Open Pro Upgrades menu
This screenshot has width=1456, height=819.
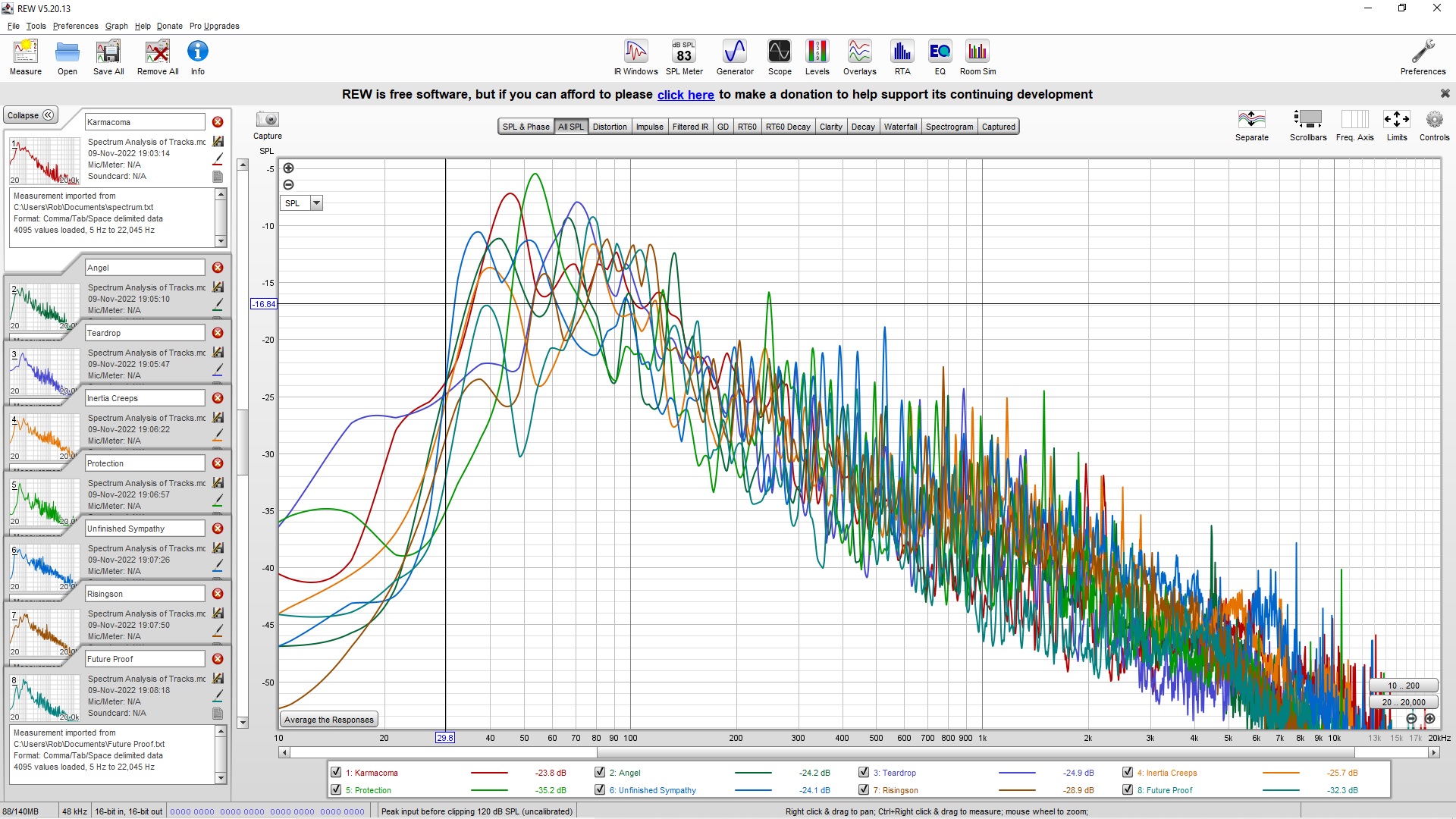coord(215,26)
